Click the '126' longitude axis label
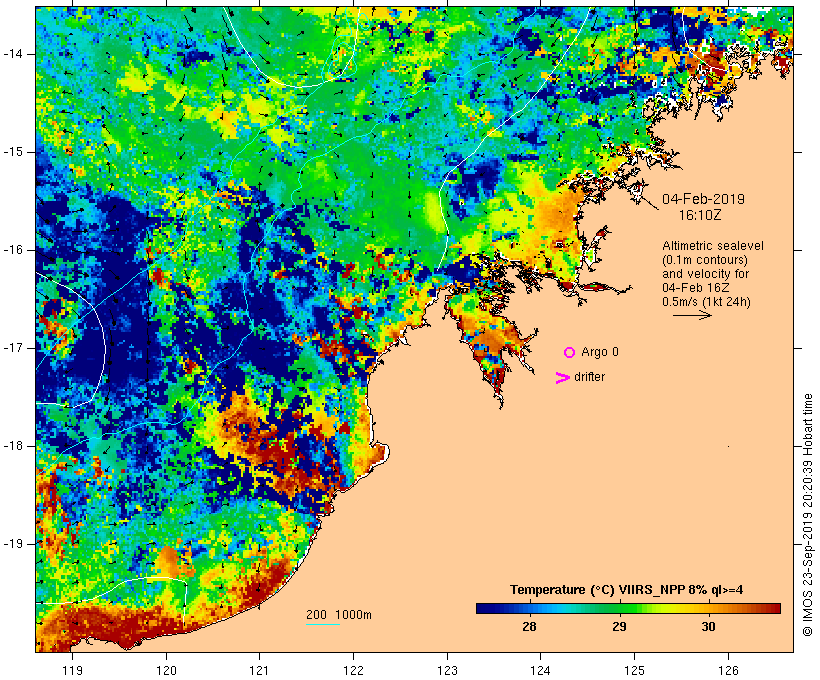 pyautogui.click(x=728, y=670)
